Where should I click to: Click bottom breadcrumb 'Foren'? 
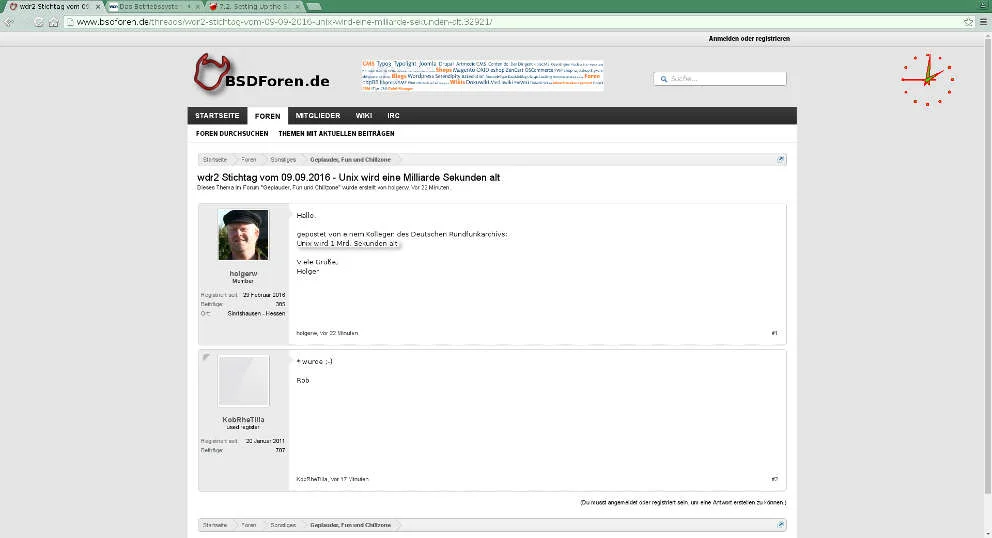[249, 525]
